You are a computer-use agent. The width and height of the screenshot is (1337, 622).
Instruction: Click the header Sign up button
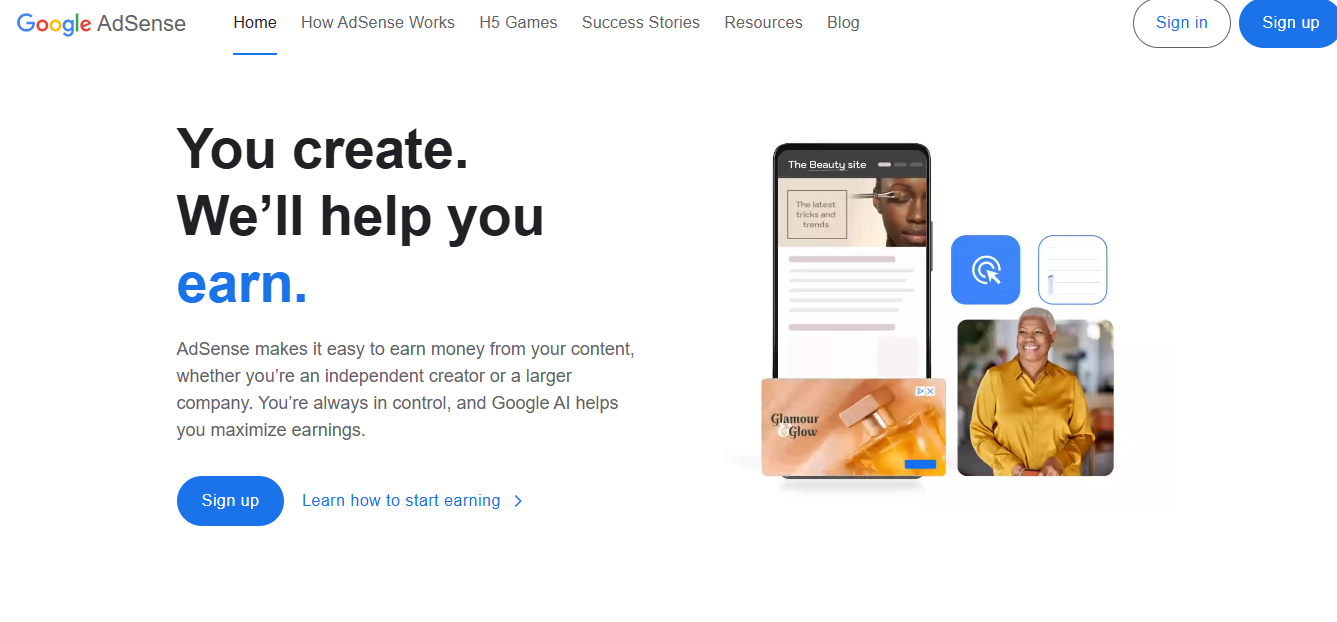click(1289, 23)
